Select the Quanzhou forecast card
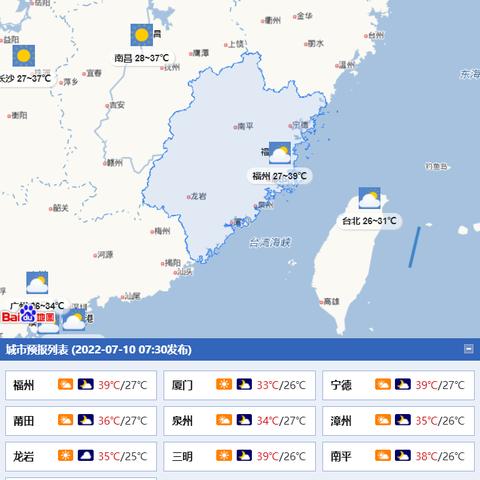This screenshot has height=480, width=480. tap(239, 421)
